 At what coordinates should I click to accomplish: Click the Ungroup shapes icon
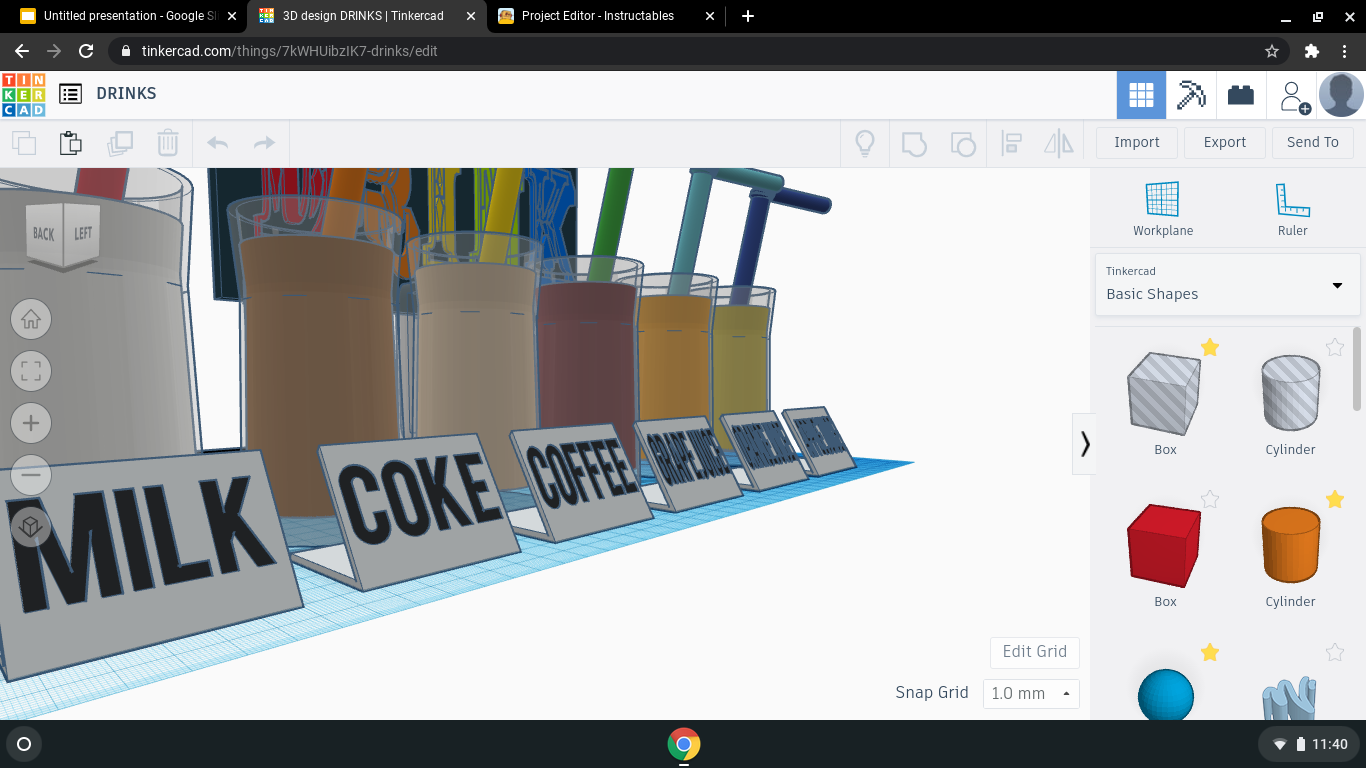click(962, 143)
